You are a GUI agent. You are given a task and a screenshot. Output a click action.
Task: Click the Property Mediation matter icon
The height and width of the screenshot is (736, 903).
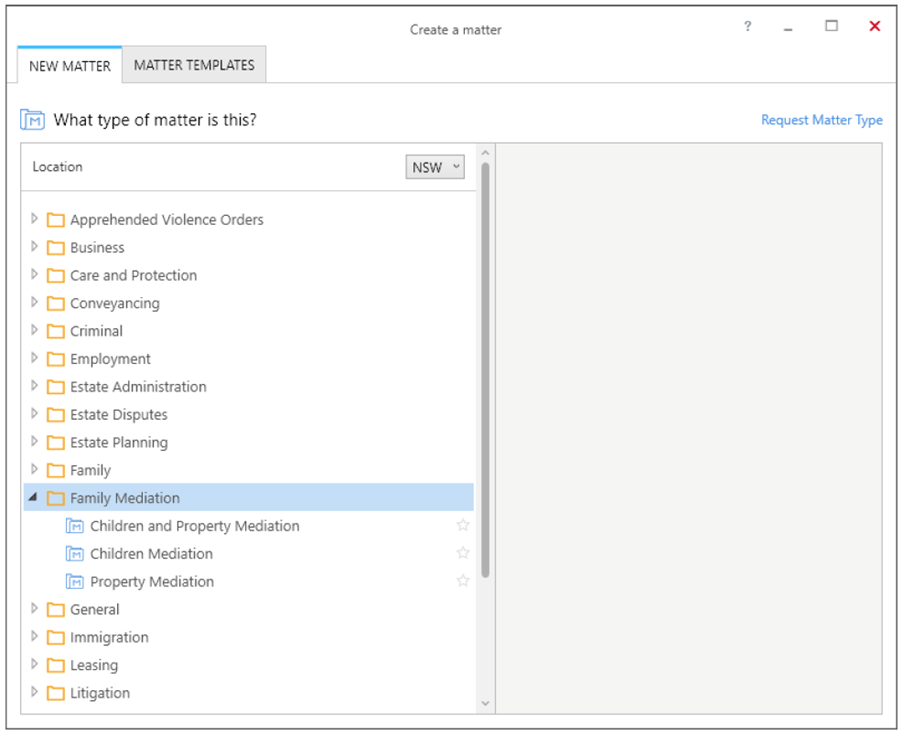[x=75, y=582]
